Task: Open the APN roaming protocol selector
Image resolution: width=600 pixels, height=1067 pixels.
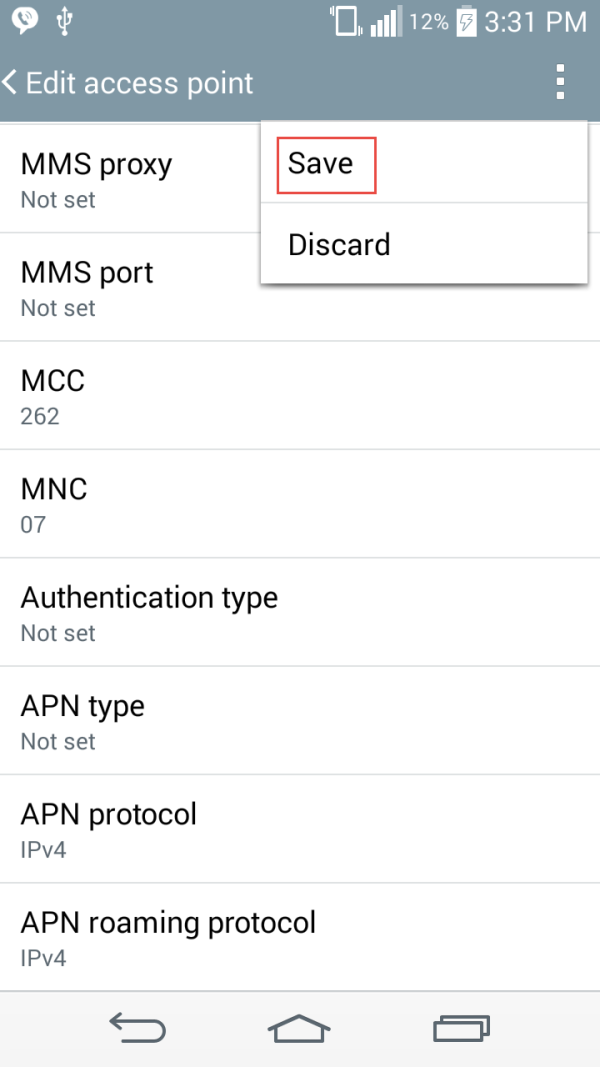Action: 168,937
